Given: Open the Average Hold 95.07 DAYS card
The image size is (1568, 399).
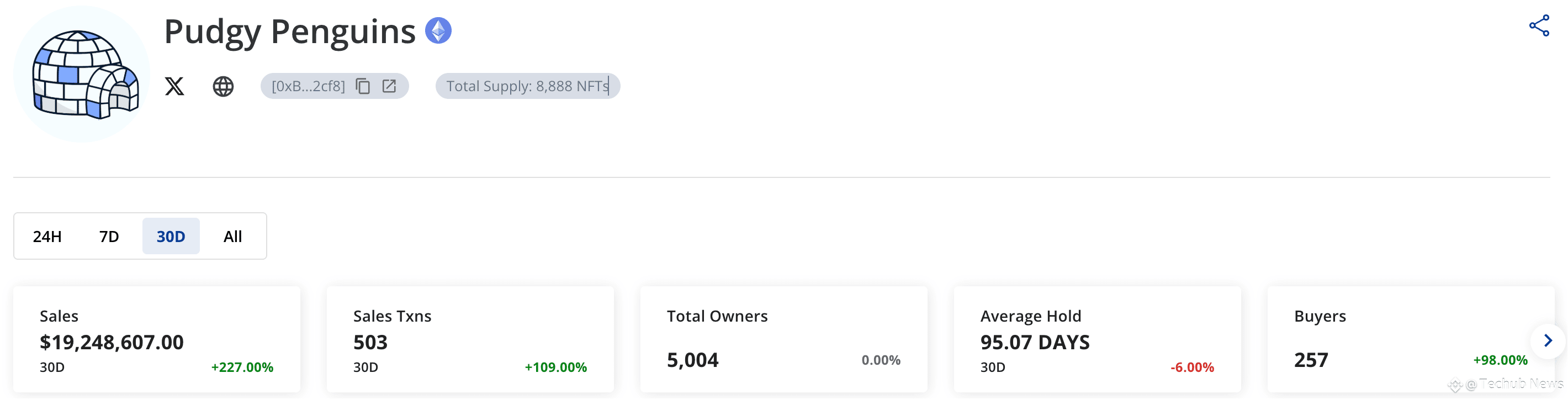Looking at the screenshot, I should (x=1097, y=340).
